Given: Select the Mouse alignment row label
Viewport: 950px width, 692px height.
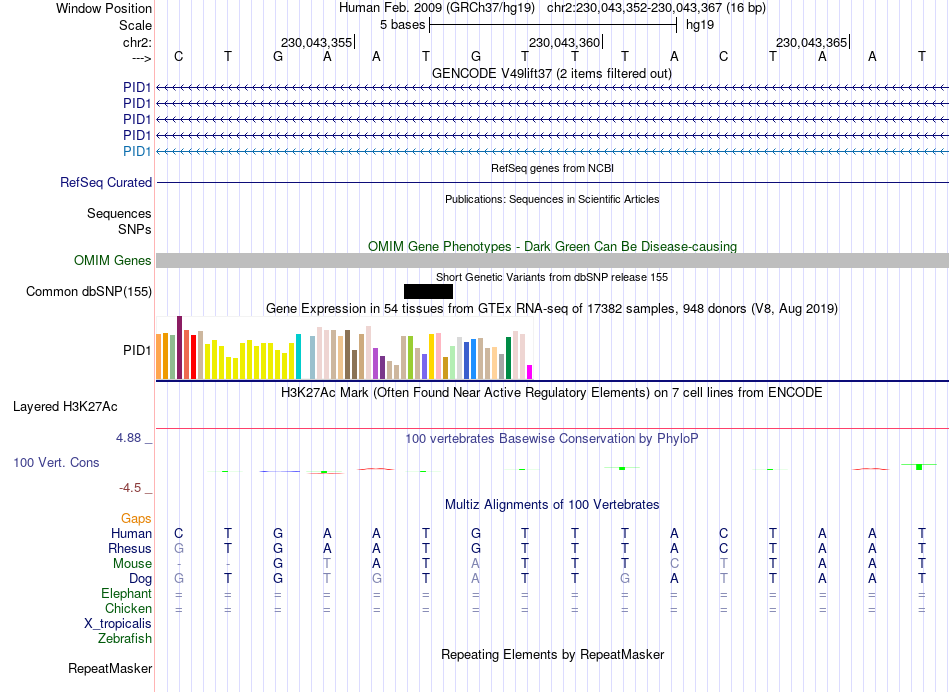Looking at the screenshot, I should tap(132, 564).
